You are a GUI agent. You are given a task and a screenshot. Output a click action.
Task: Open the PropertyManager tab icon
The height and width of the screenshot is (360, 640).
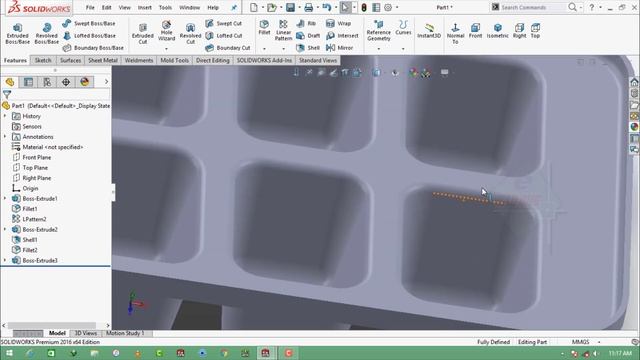29,82
